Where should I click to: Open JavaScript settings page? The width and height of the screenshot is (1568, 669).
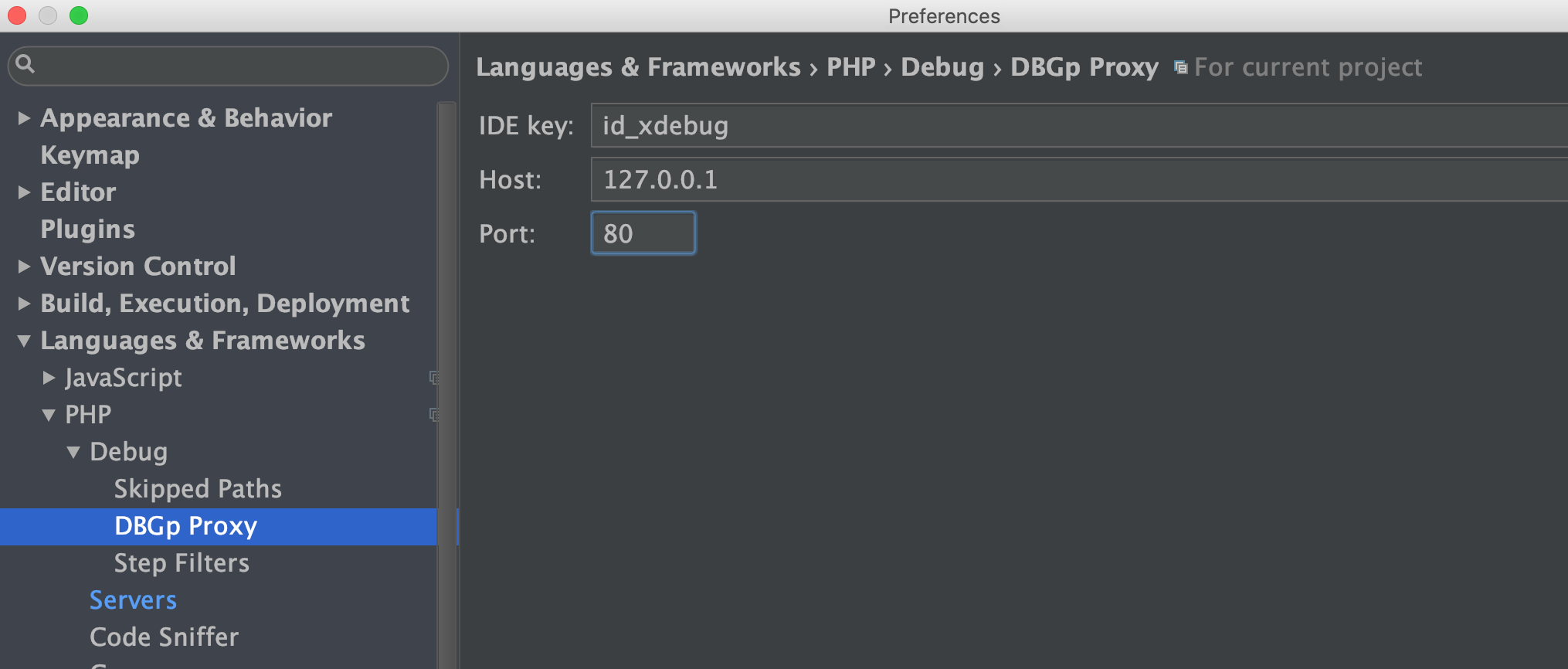pos(124,378)
